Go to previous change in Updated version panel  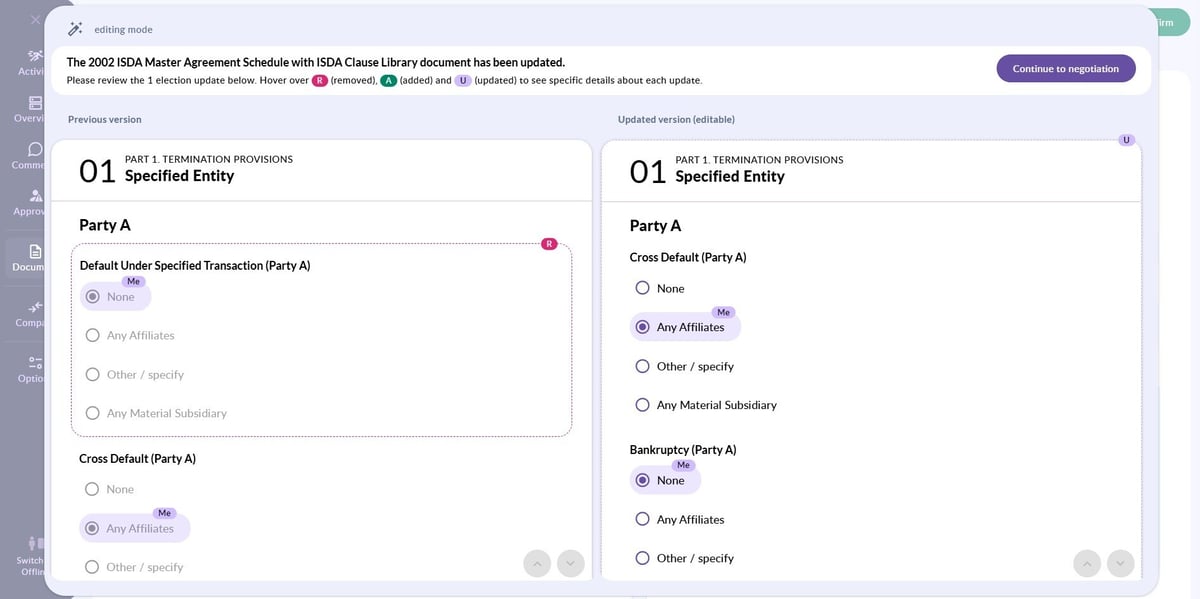[1087, 563]
